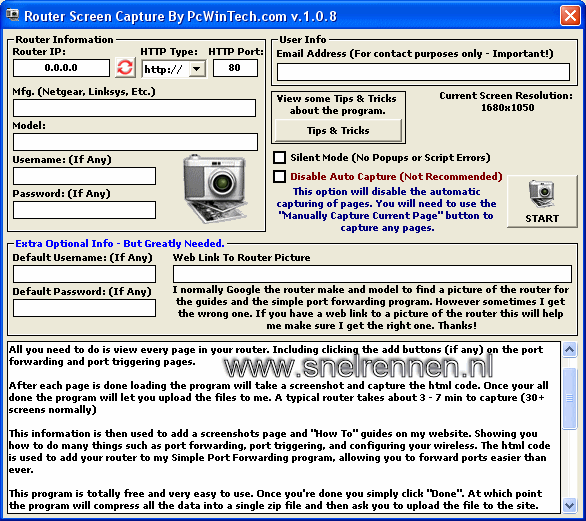Click the large camera picture in Router Information
The height and width of the screenshot is (521, 586).
coord(216,189)
